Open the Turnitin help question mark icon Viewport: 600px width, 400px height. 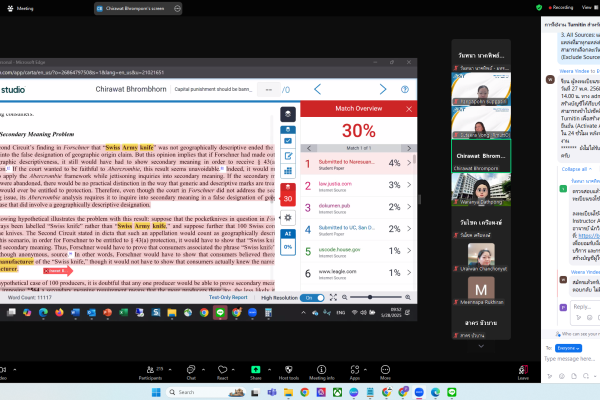404,89
